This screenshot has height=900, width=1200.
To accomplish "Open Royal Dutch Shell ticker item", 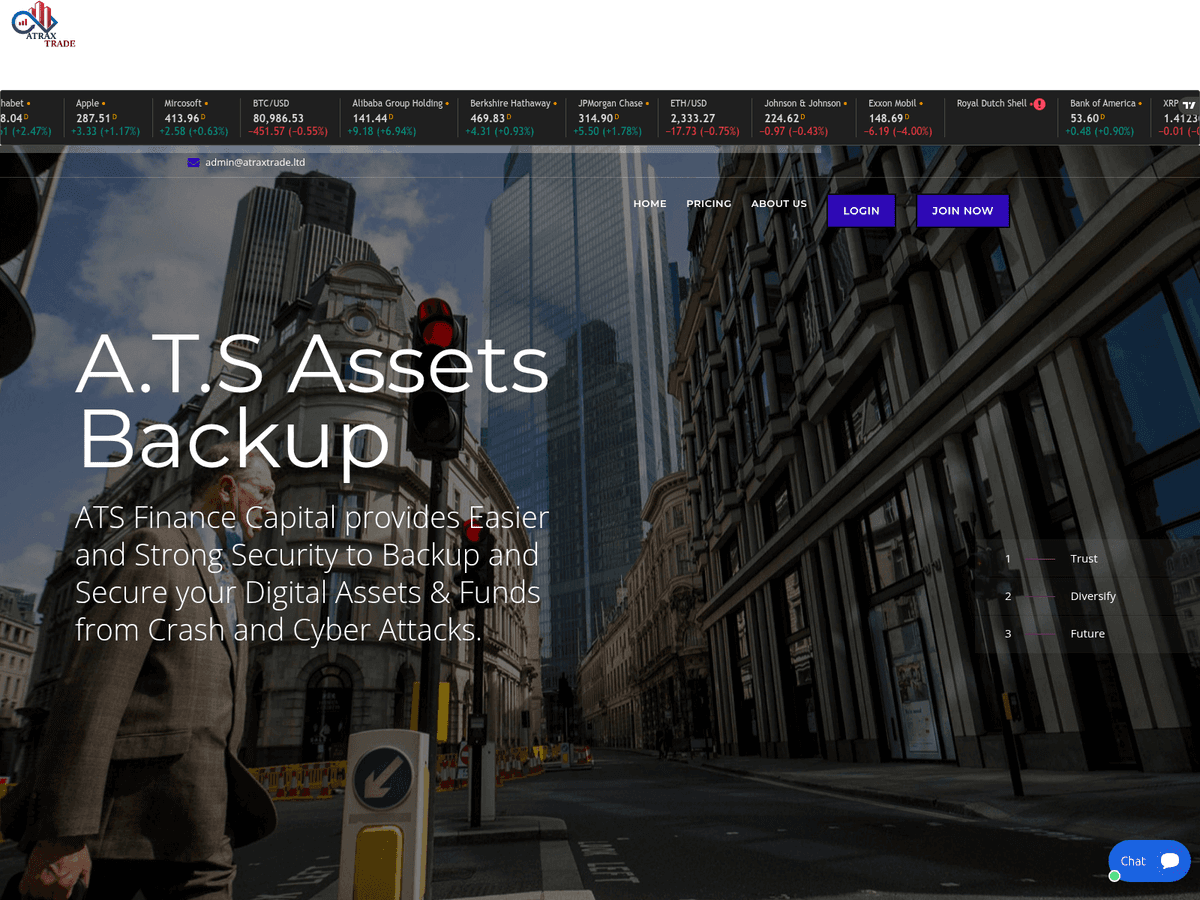I will [x=1002, y=117].
